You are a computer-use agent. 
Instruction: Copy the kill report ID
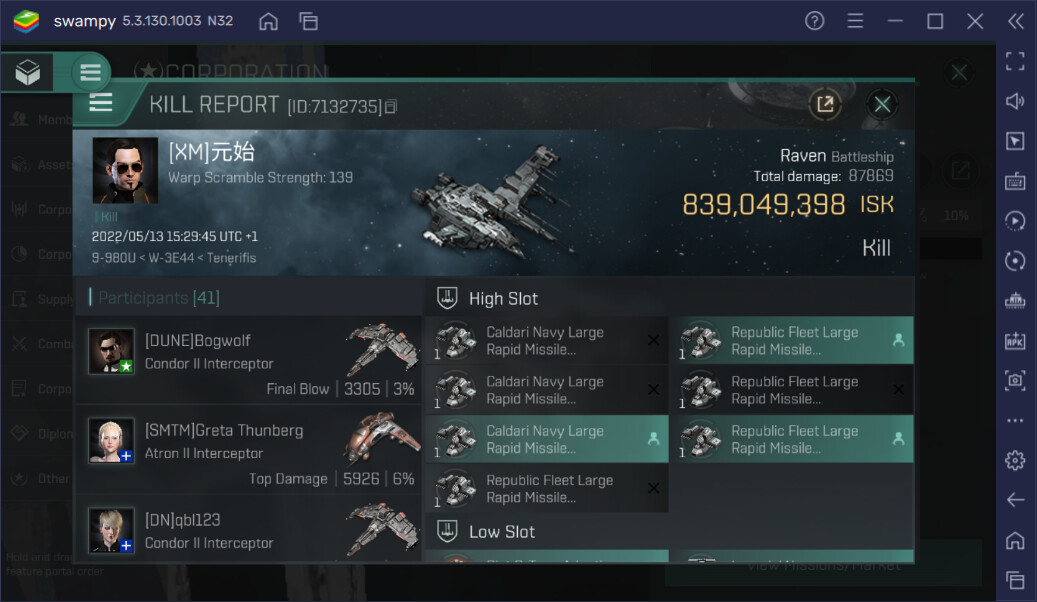pos(391,106)
